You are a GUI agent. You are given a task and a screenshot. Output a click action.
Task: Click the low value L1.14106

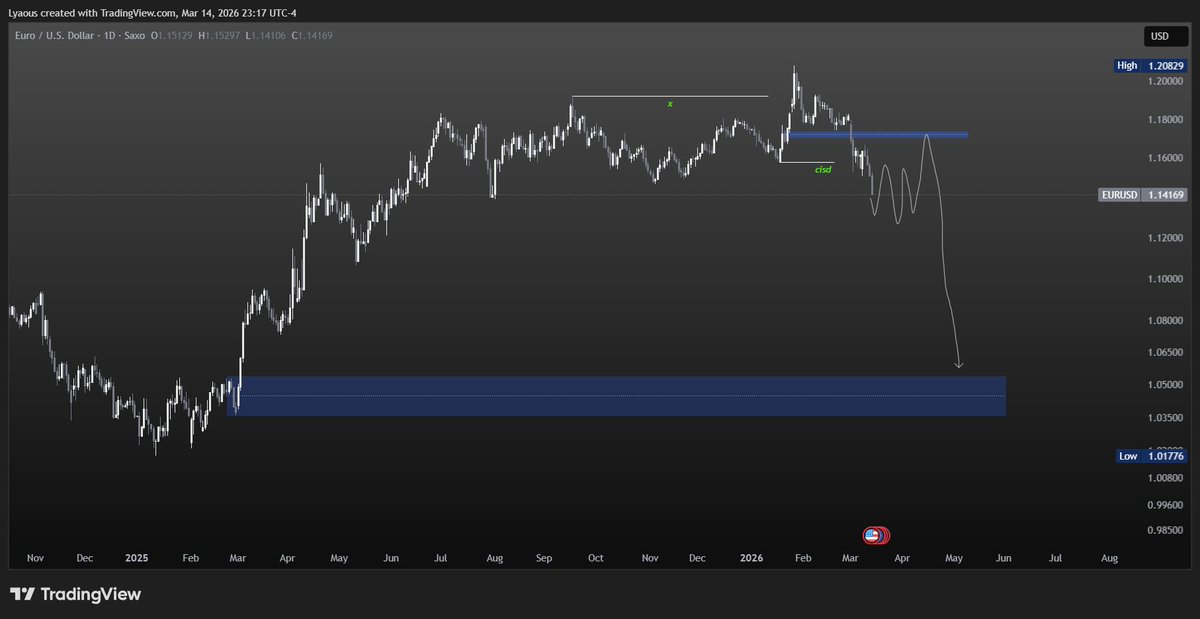coord(264,37)
